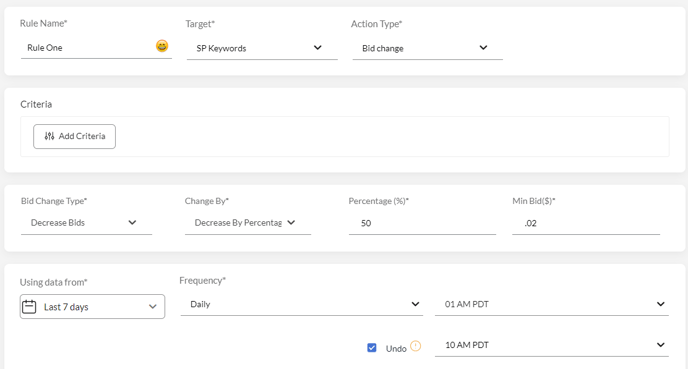This screenshot has height=369, width=688.
Task: Expand the Bid Change Type dropdown
Action: [86, 223]
